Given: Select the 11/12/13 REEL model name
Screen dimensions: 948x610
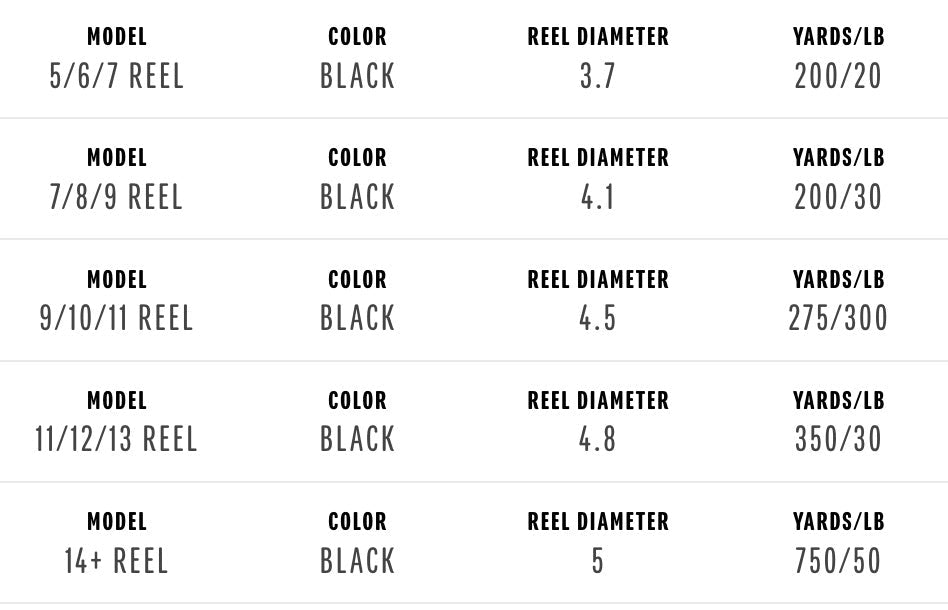Looking at the screenshot, I should pos(117,440).
